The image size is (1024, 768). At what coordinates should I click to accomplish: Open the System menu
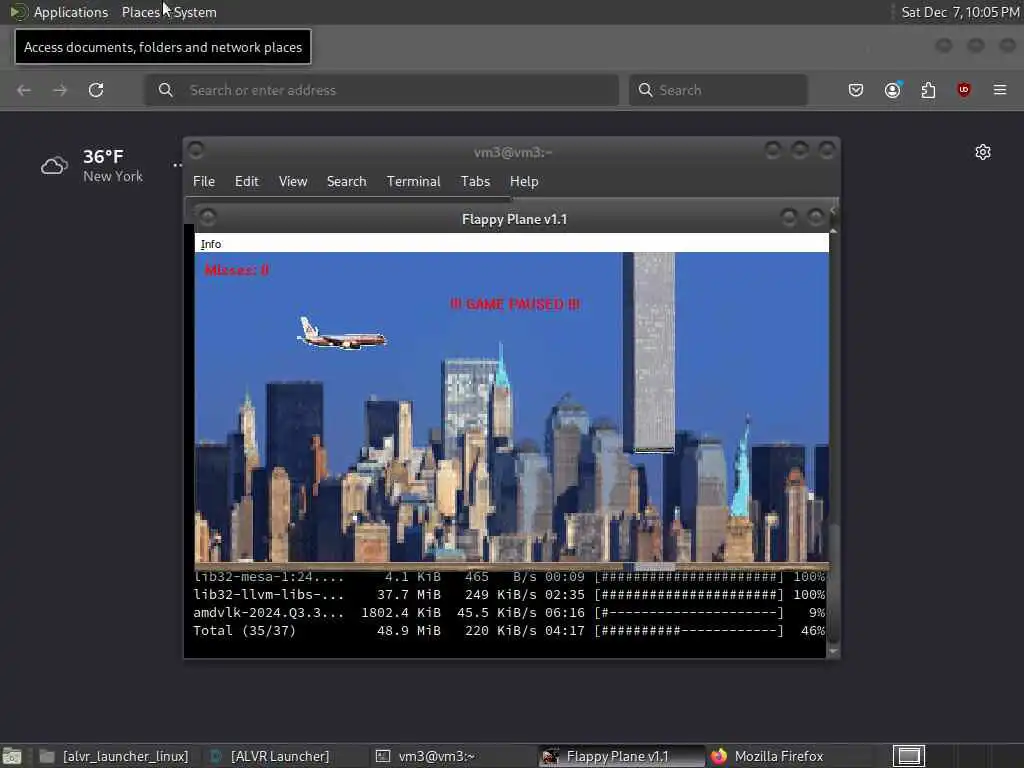point(195,12)
